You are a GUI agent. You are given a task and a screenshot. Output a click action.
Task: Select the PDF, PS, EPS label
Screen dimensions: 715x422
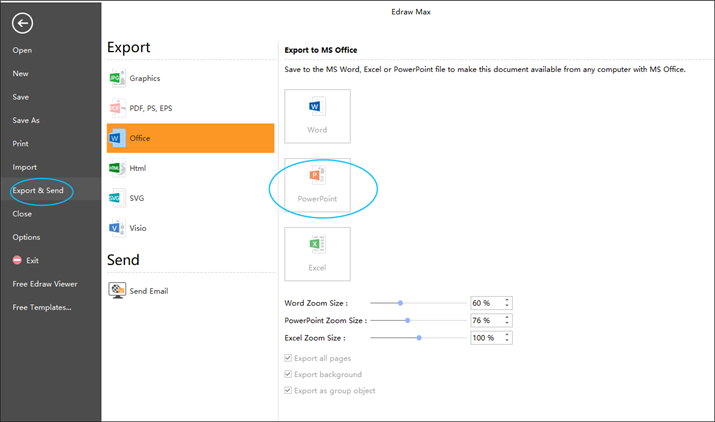tap(150, 108)
